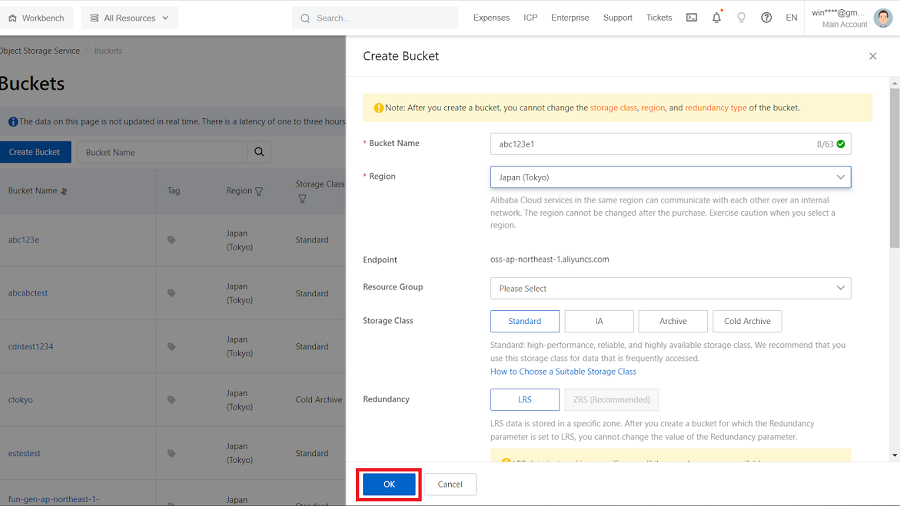
Task: Click the user avatar picture
Action: point(882,18)
